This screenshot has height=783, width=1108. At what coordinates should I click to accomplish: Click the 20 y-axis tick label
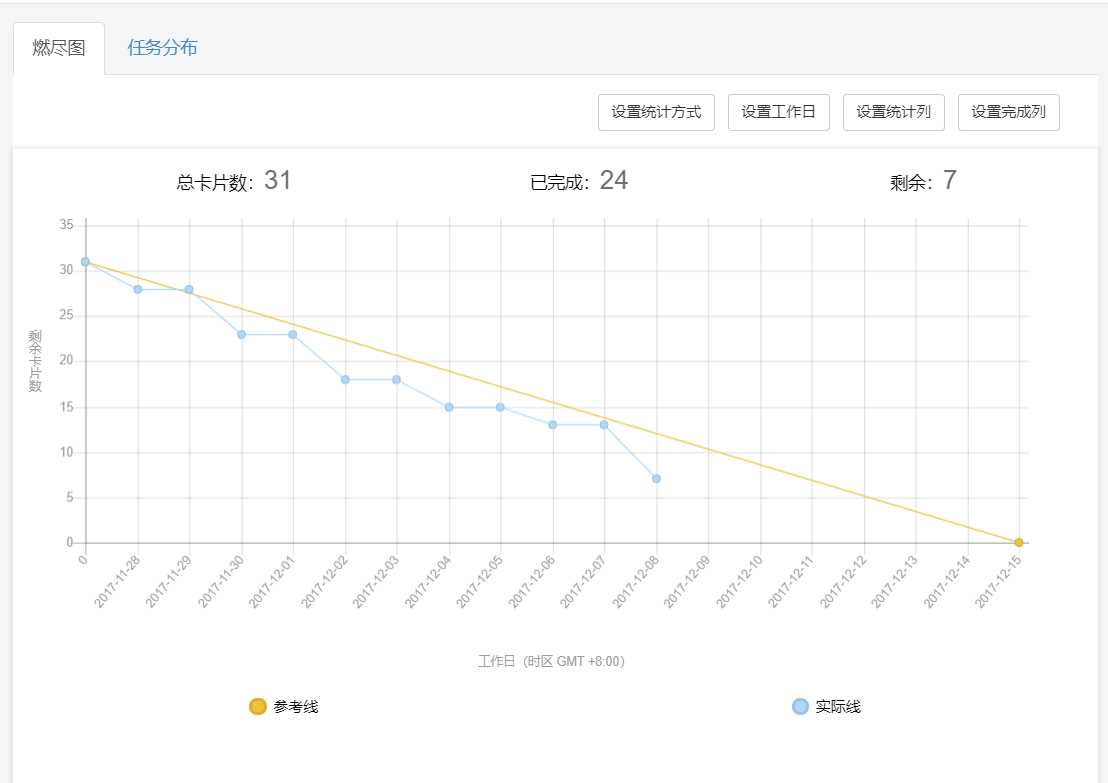point(66,360)
